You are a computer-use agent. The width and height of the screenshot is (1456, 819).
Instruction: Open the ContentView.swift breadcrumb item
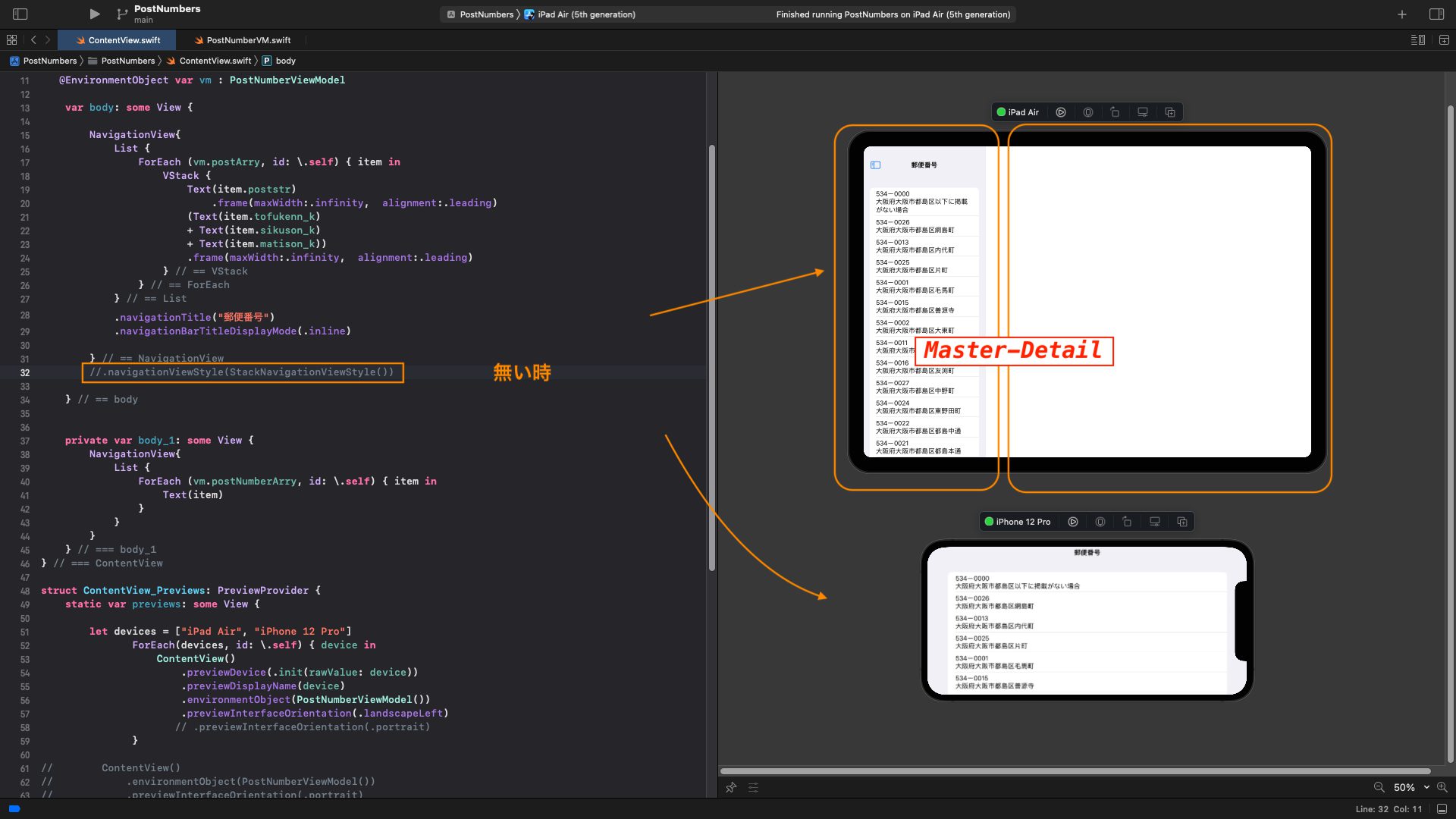[209, 61]
